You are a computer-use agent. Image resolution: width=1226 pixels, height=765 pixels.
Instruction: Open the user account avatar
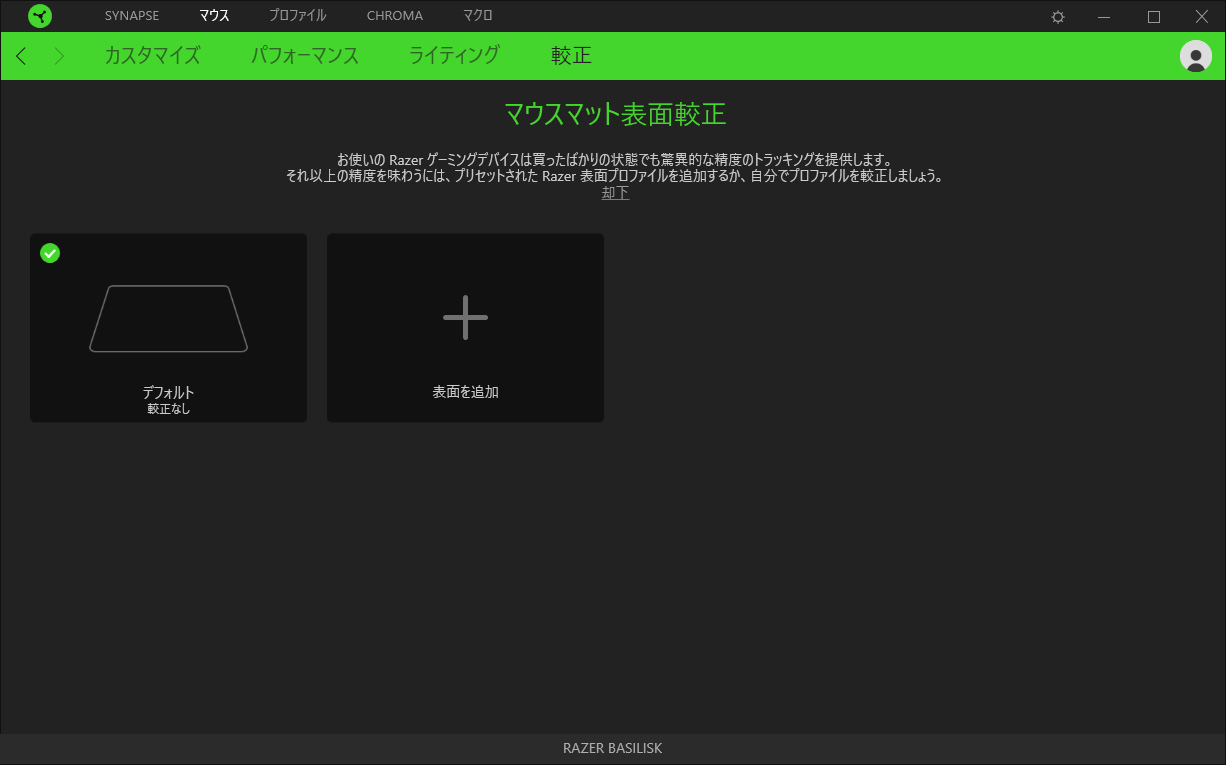coord(1195,56)
